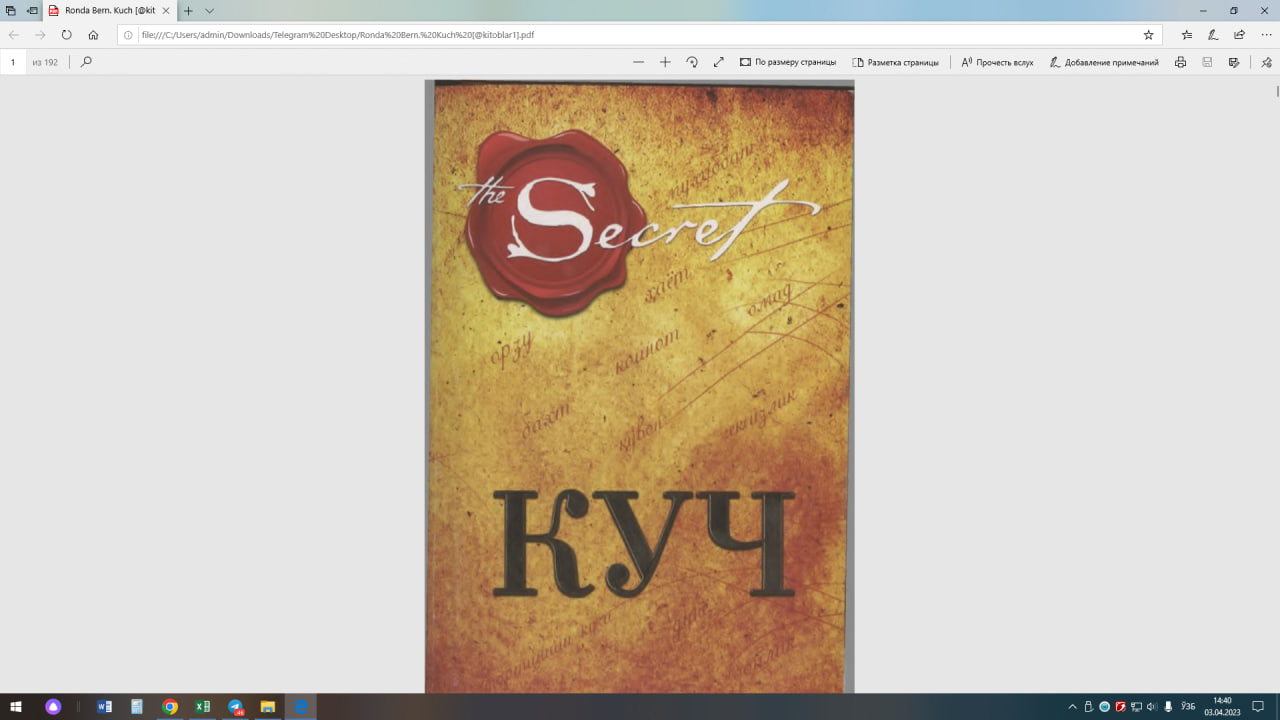Zoom out of the PDF
Screen dimensions: 1280x720
tap(638, 62)
